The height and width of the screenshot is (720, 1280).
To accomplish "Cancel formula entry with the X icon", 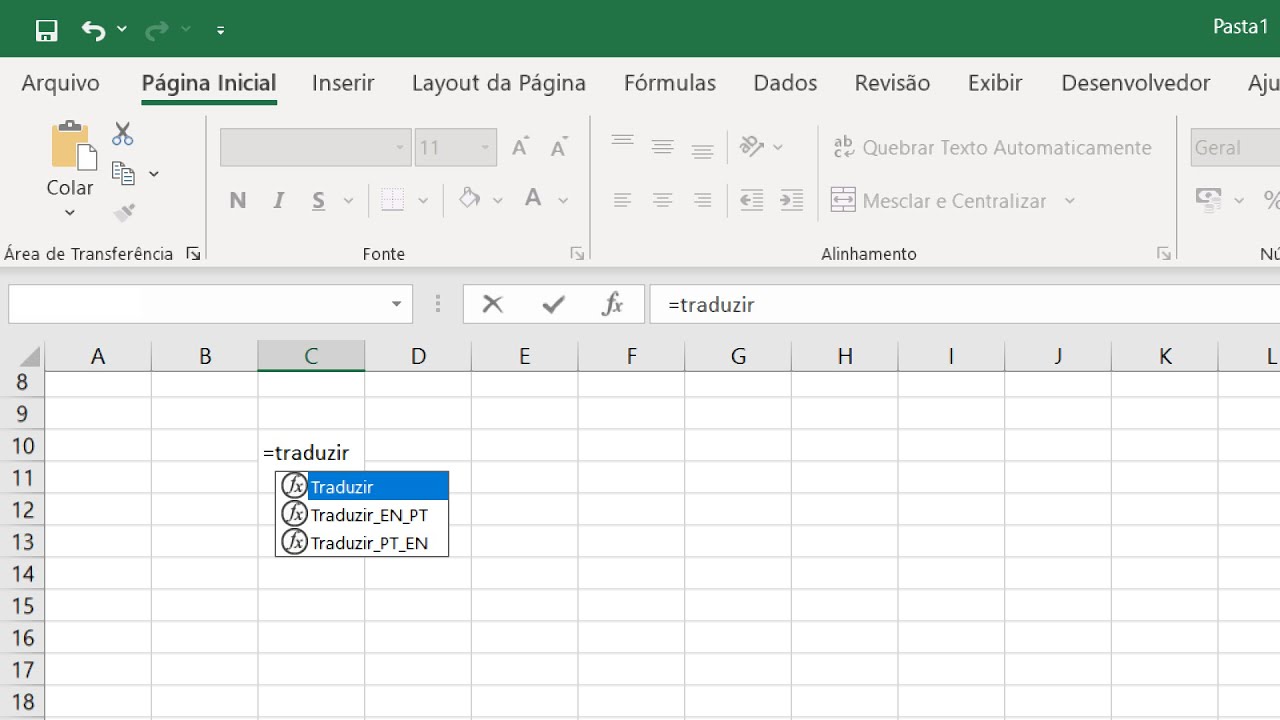I will 492,304.
